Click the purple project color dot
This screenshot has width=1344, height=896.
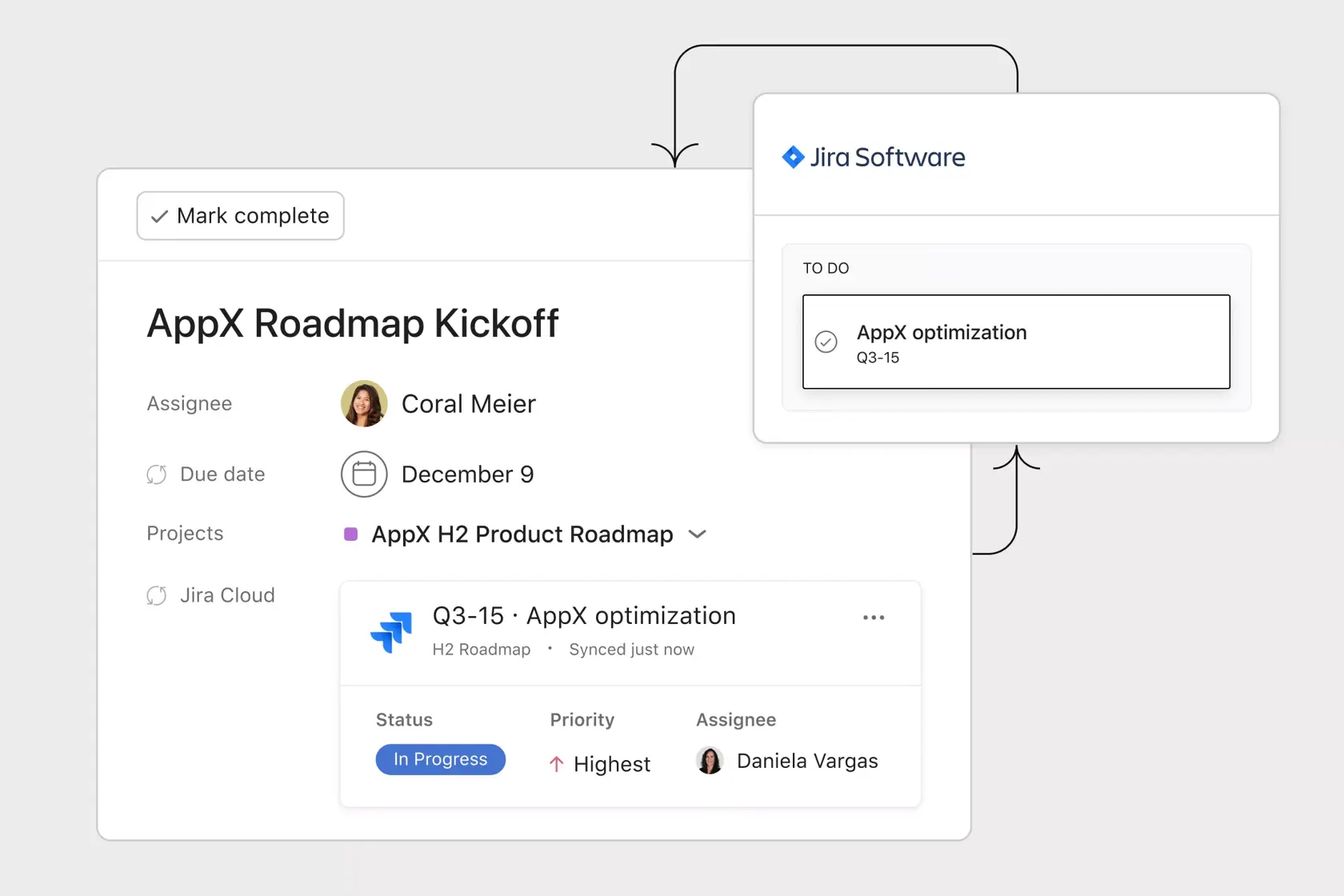click(350, 534)
